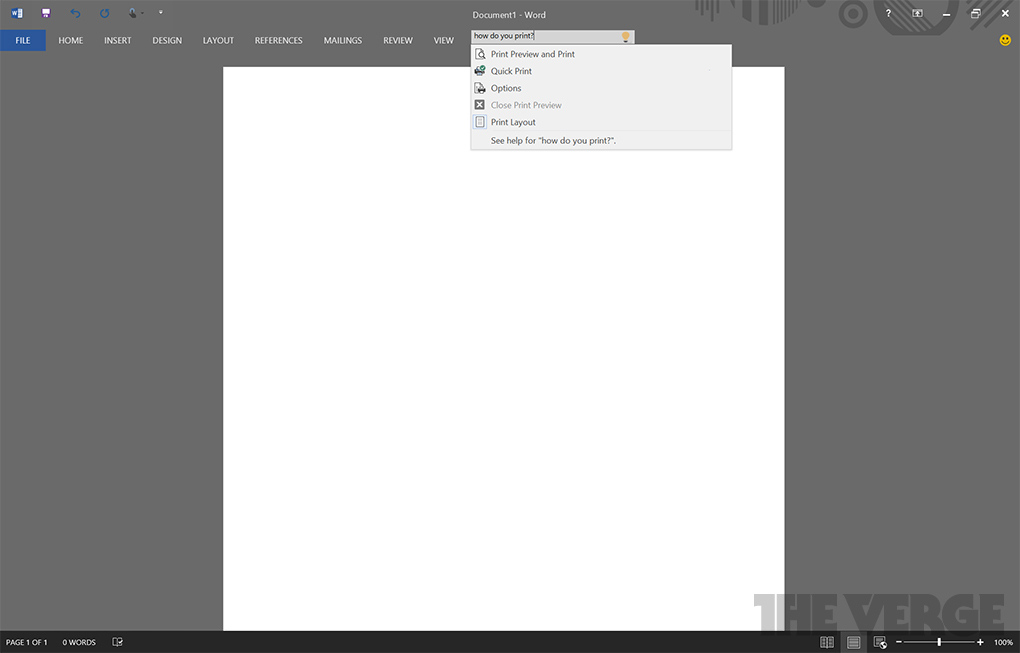Click the Redo icon in title bar
The width and height of the screenshot is (1020, 653).
105,14
